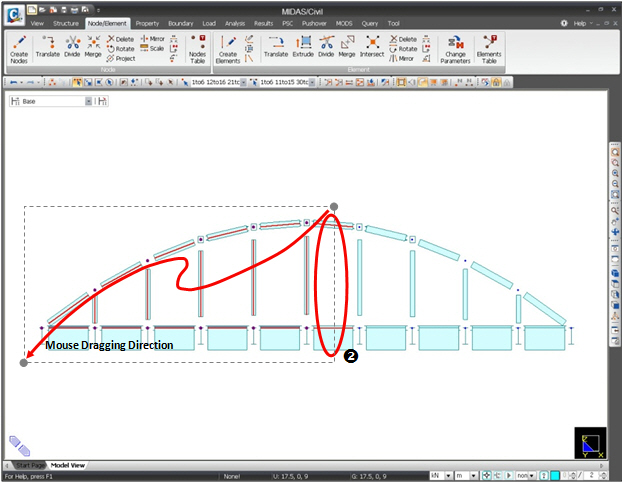Viewport: 622px width, 482px height.
Task: Click the view orientation cube thumbnail
Action: click(589, 443)
